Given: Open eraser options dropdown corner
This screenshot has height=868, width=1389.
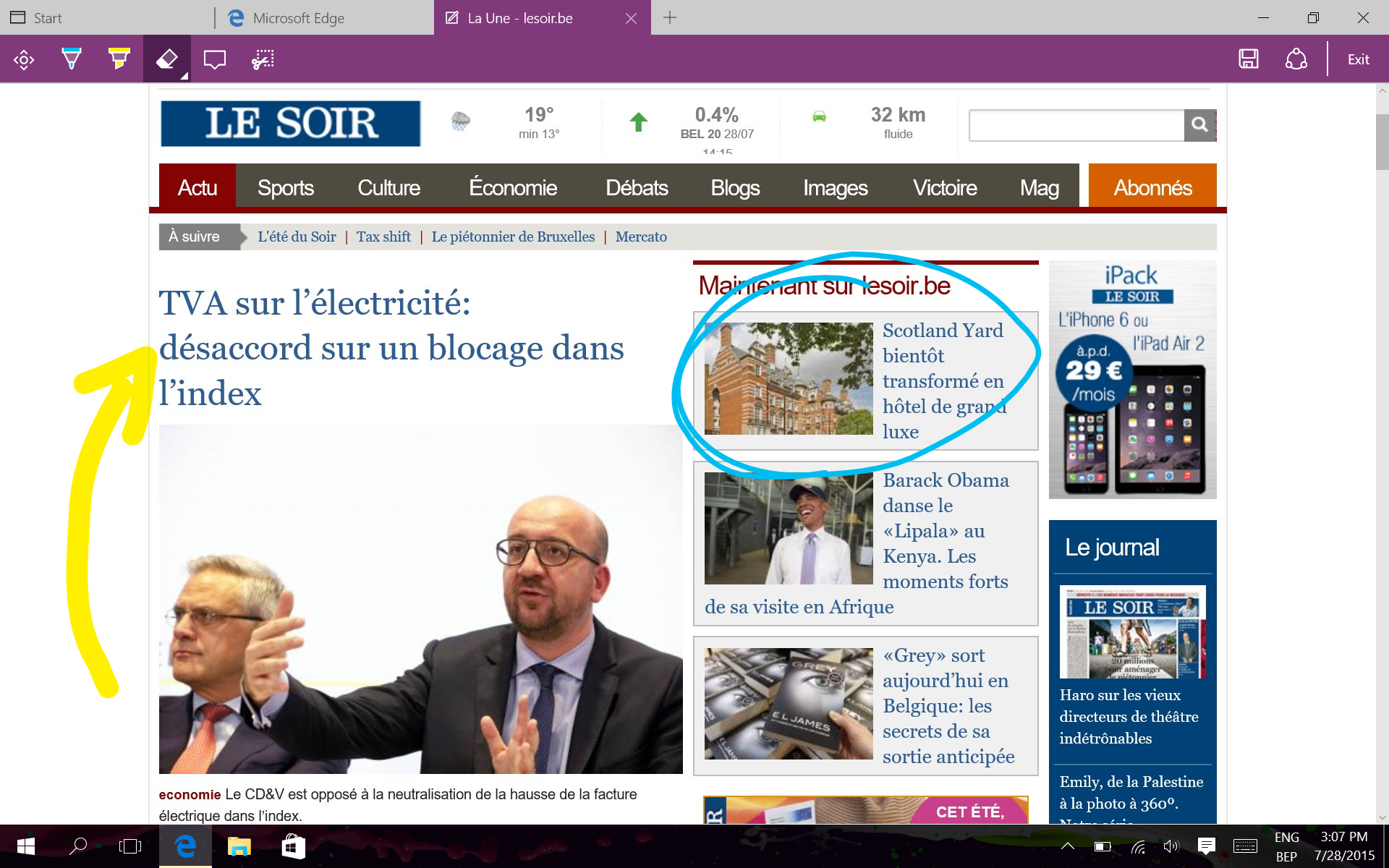Looking at the screenshot, I should pos(184,75).
